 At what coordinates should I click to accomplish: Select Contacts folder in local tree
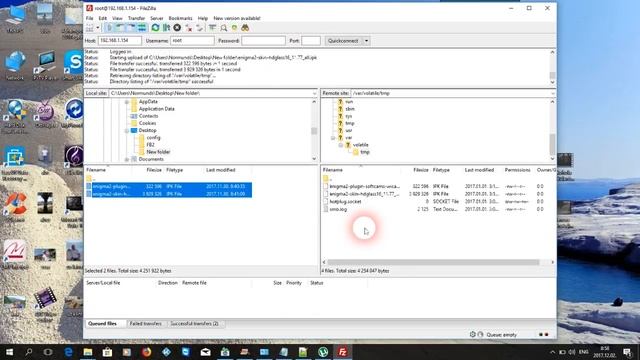[148, 116]
